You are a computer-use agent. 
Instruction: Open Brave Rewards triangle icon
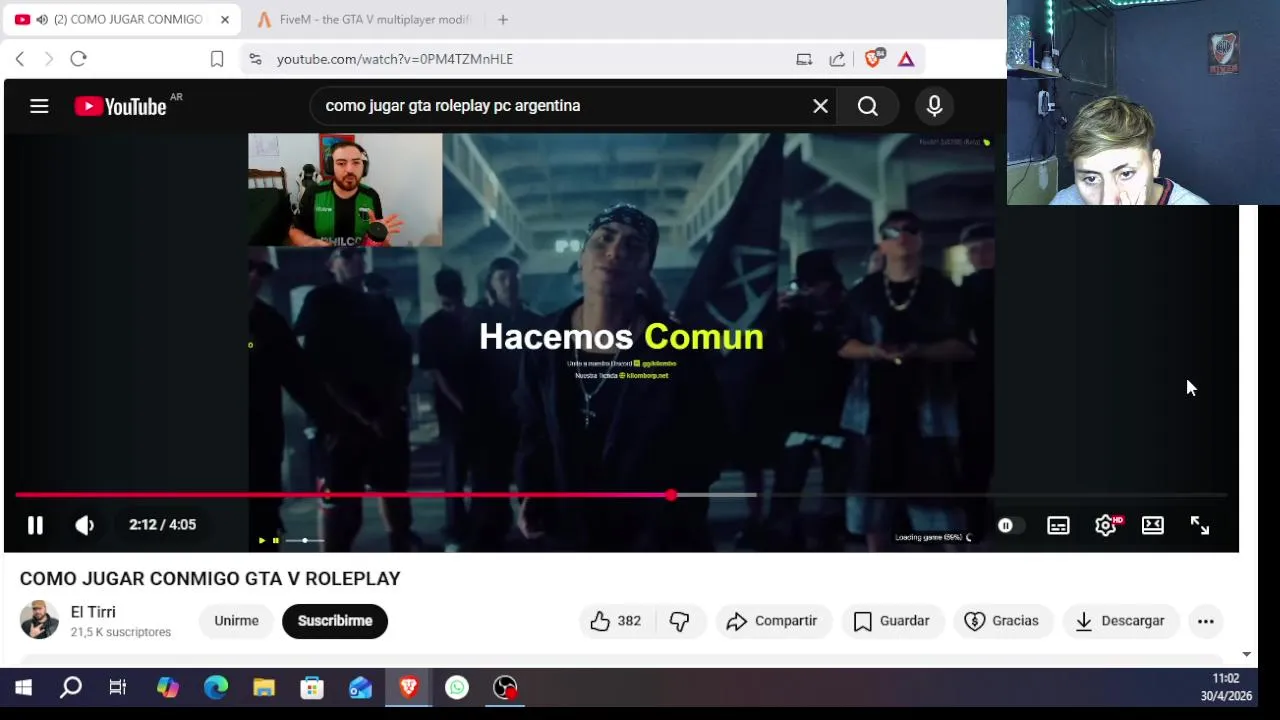[906, 59]
